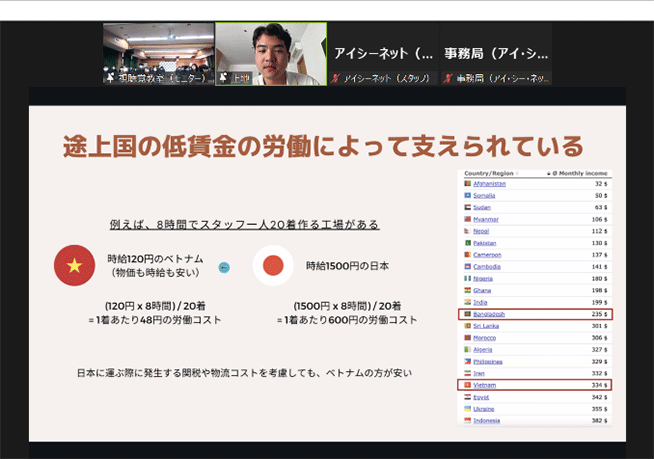
Task: Open the Egypt link
Action: [x=481, y=397]
